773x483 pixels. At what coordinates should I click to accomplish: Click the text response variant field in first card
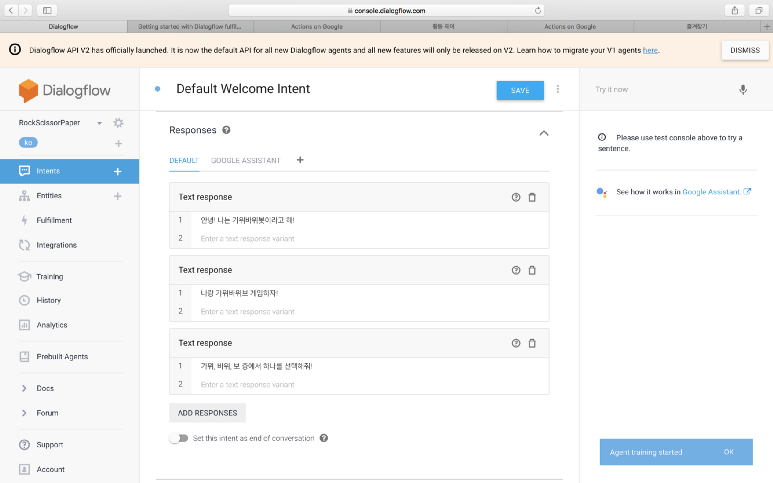coord(370,238)
